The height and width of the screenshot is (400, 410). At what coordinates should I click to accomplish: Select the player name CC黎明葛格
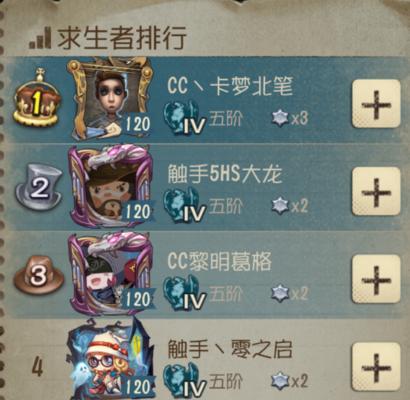pyautogui.click(x=219, y=262)
